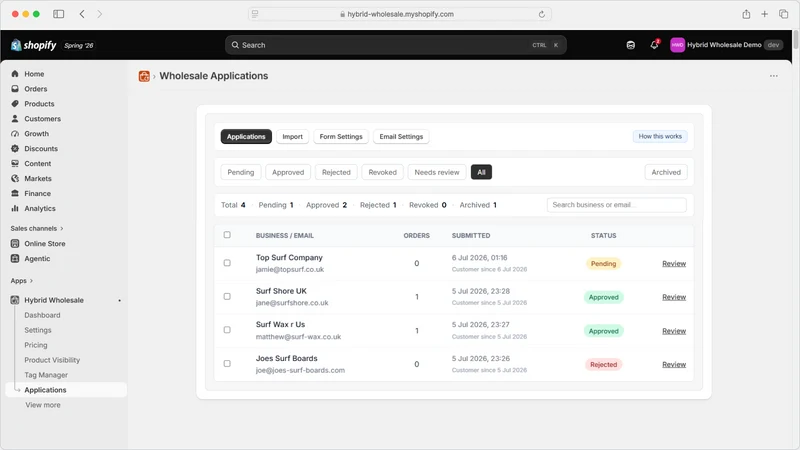
Task: Click the Pending status badge
Action: pos(604,264)
